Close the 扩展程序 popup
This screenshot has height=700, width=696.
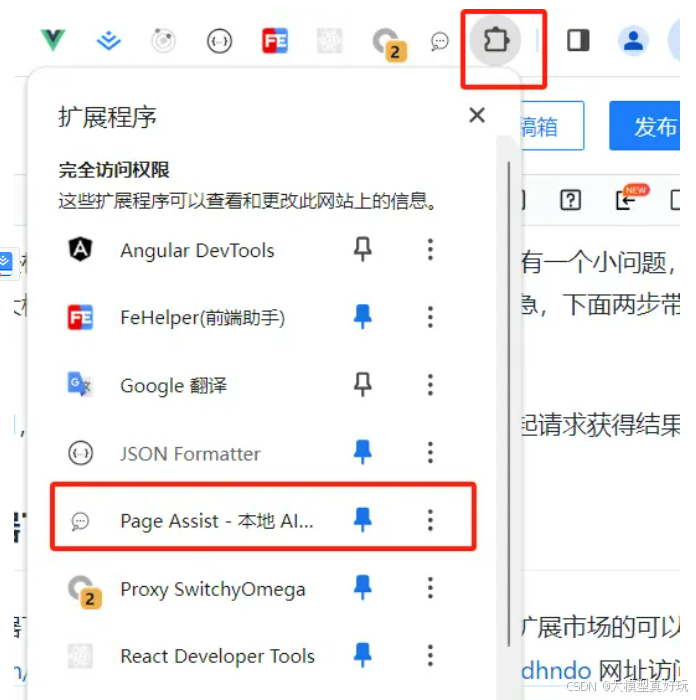point(477,115)
